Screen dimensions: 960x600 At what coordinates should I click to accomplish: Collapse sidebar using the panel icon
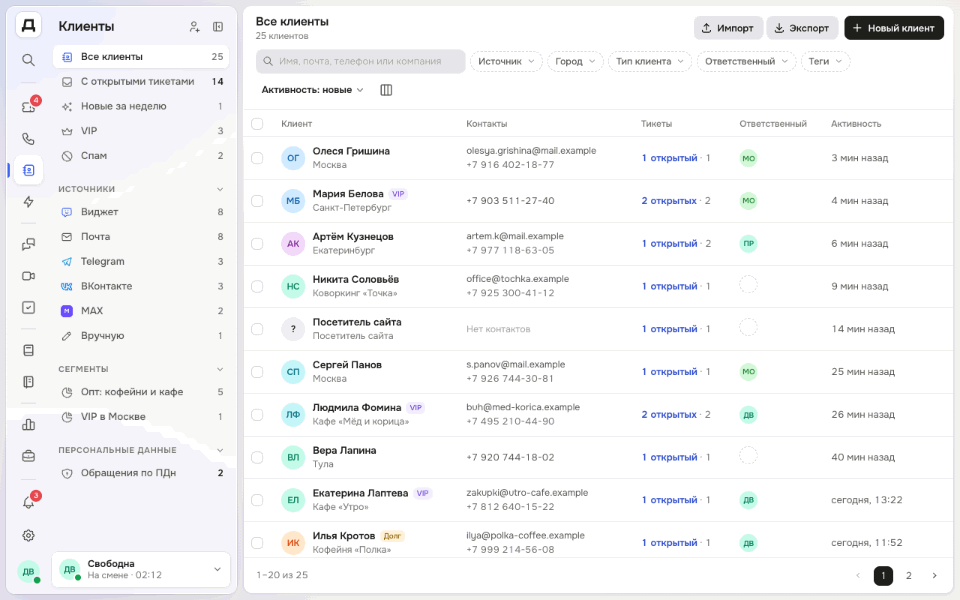(x=218, y=27)
